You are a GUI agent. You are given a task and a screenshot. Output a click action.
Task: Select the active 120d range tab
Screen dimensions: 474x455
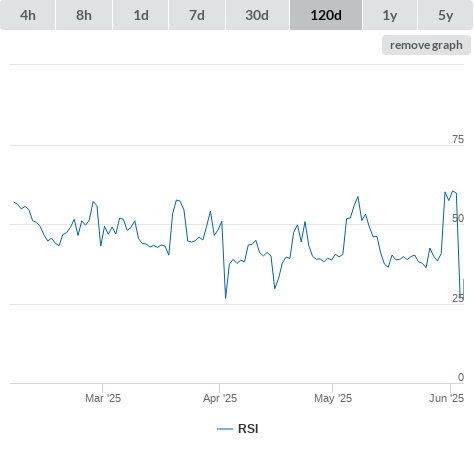(x=326, y=15)
